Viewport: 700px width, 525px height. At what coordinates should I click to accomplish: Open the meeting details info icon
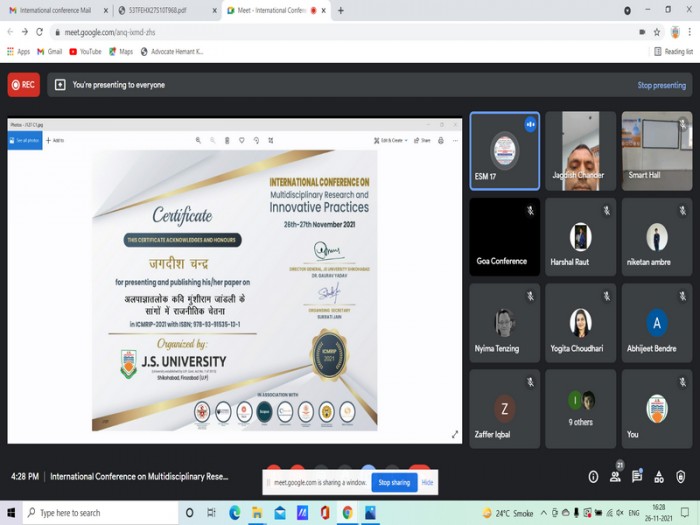[593, 477]
